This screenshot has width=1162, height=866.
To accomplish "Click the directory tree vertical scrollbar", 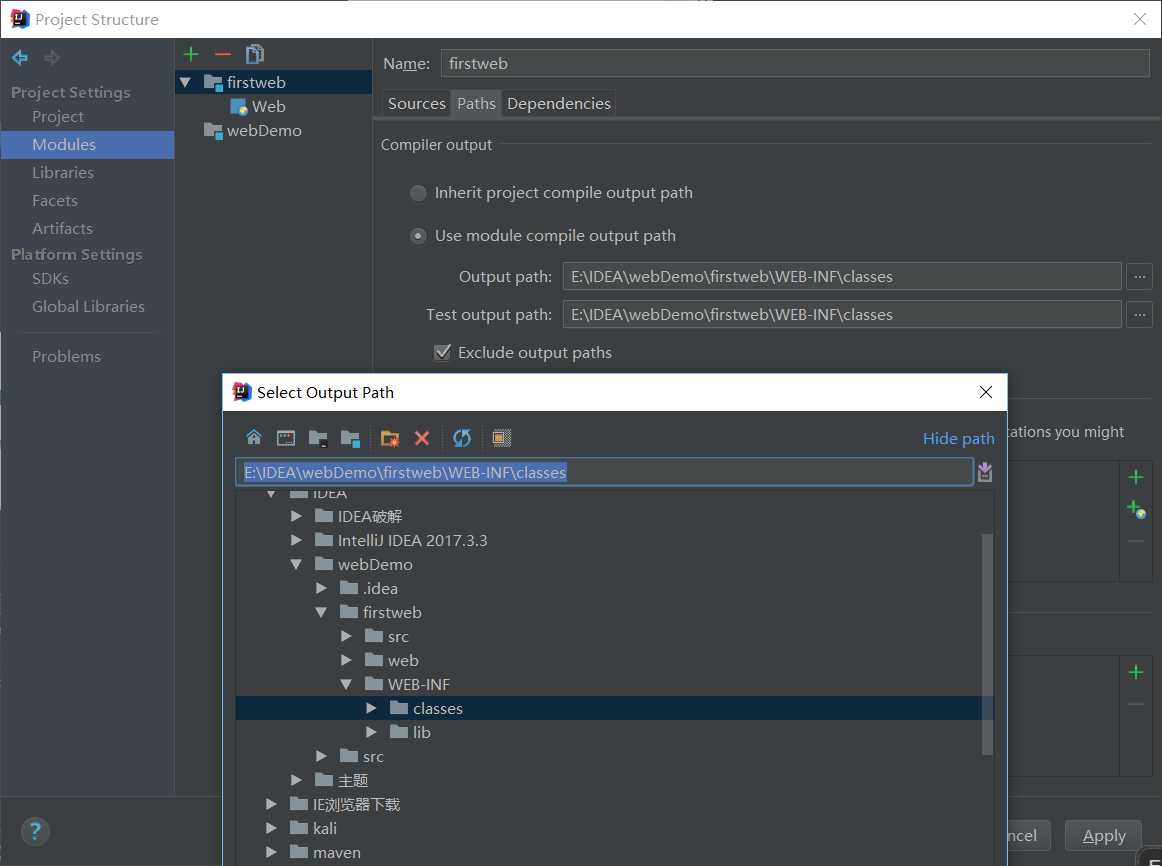I will (x=987, y=644).
